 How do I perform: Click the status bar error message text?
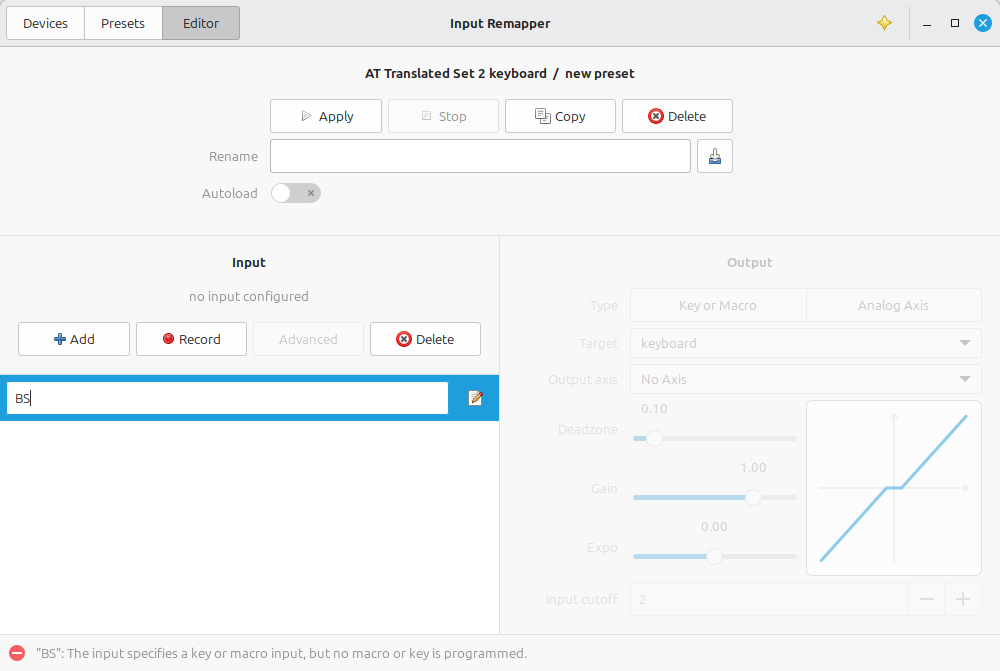click(281, 653)
